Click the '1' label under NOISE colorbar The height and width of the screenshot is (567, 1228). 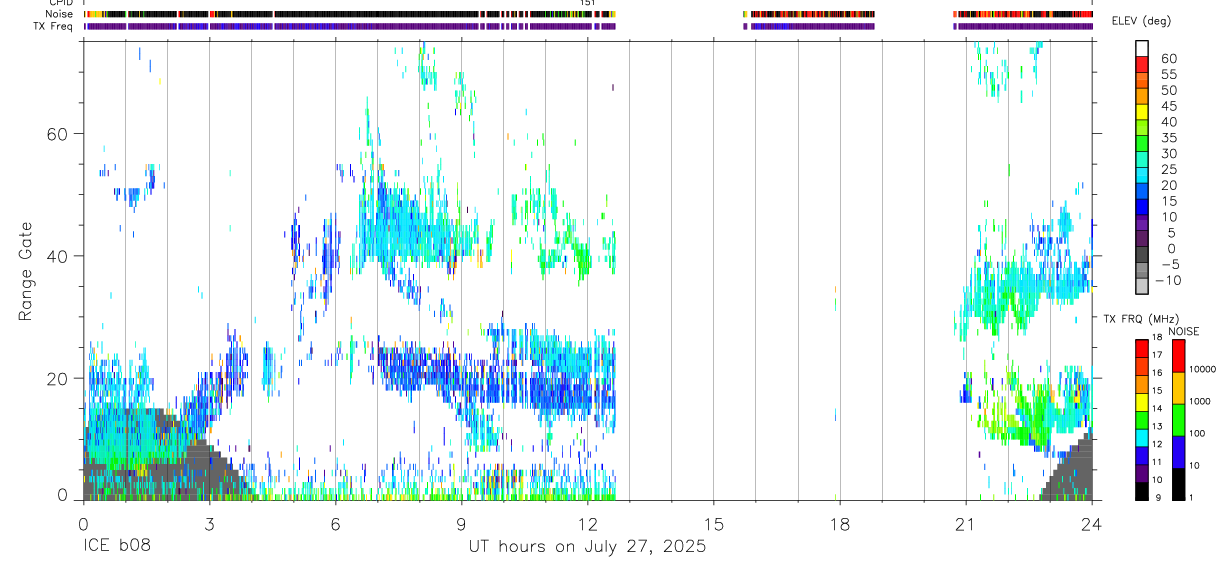pos(1192,497)
